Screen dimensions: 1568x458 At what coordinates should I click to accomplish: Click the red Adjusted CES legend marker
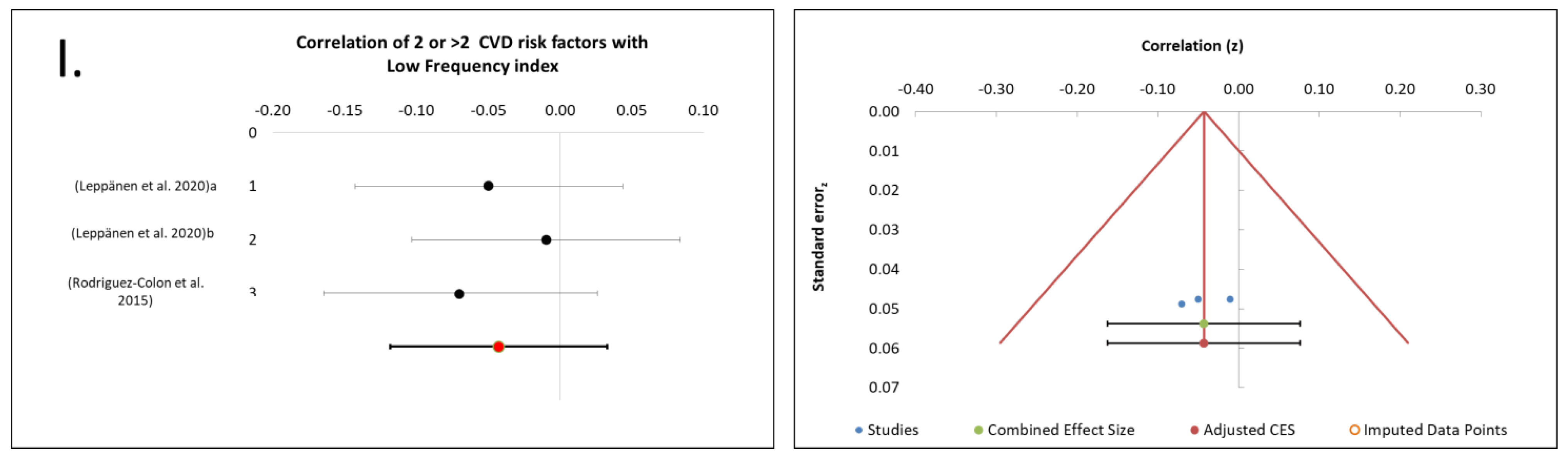(x=1194, y=430)
